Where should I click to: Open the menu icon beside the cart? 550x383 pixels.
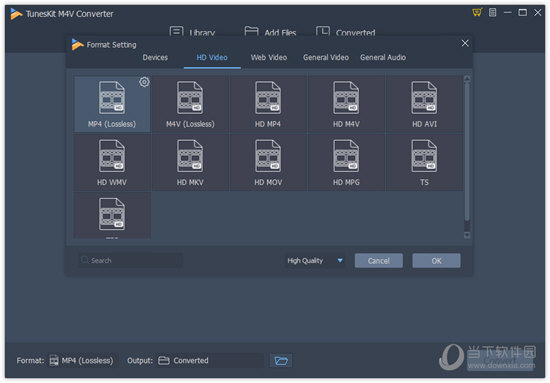pos(492,13)
